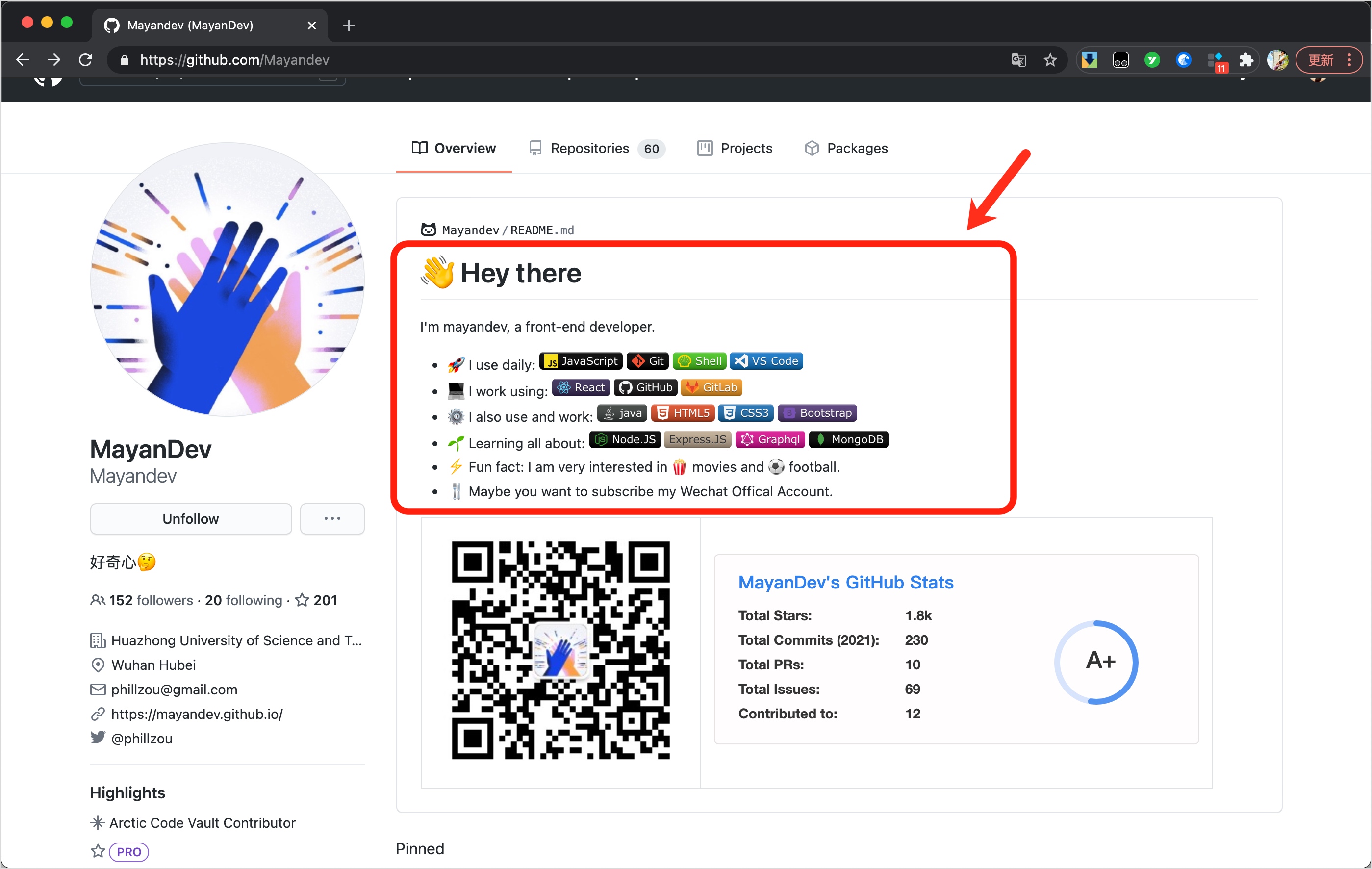Click the VS Code badge

click(766, 361)
